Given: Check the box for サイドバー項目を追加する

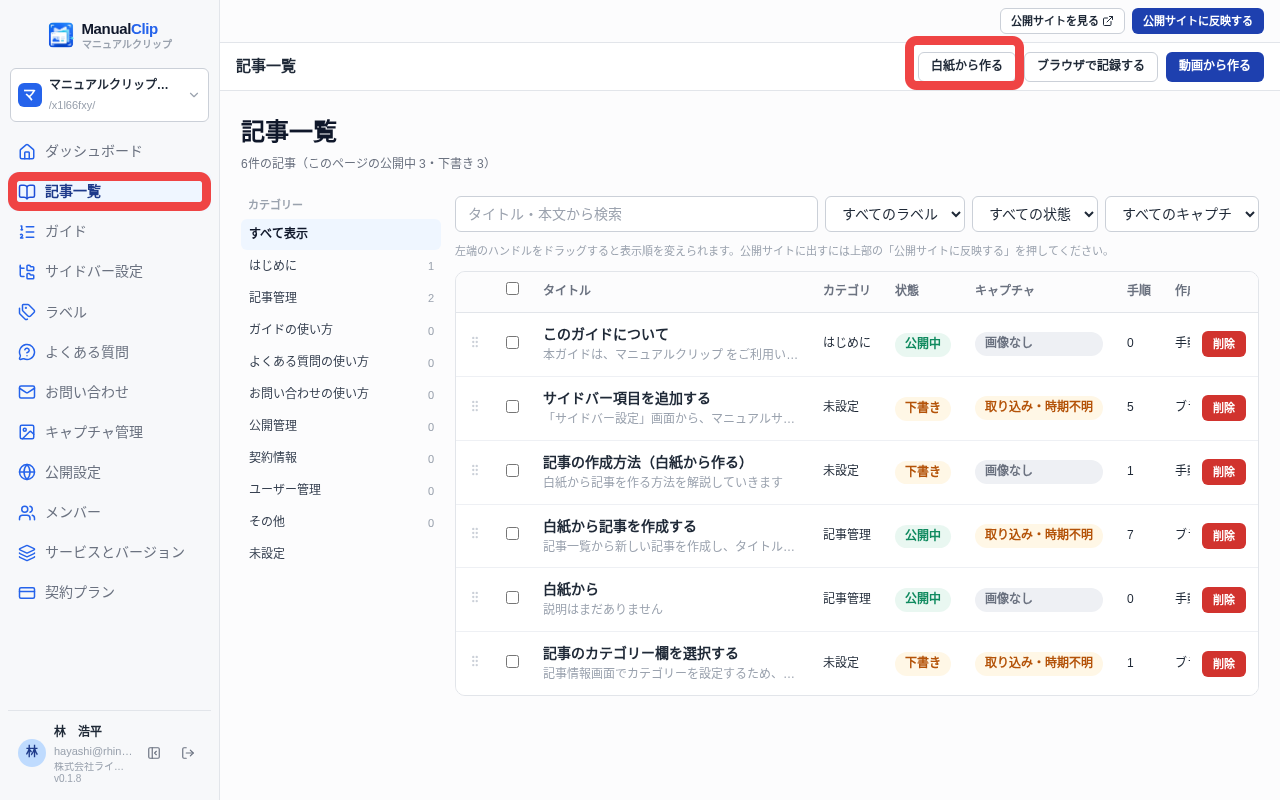Looking at the screenshot, I should (512, 407).
